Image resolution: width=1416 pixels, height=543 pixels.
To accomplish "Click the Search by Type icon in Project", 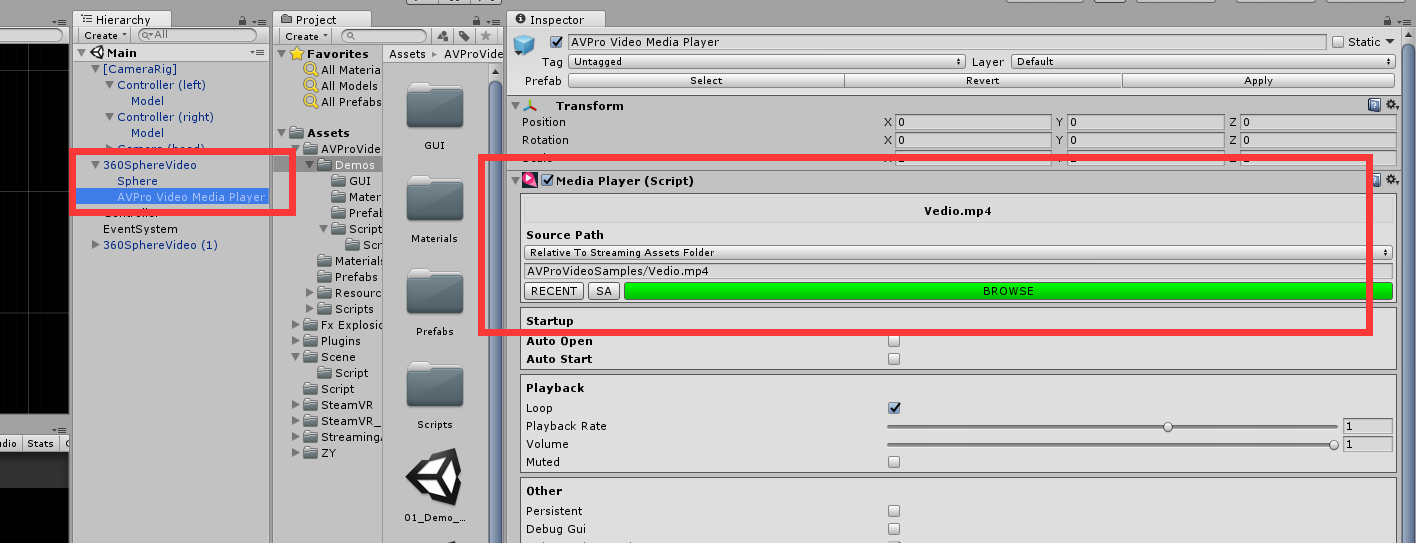I will pyautogui.click(x=443, y=36).
